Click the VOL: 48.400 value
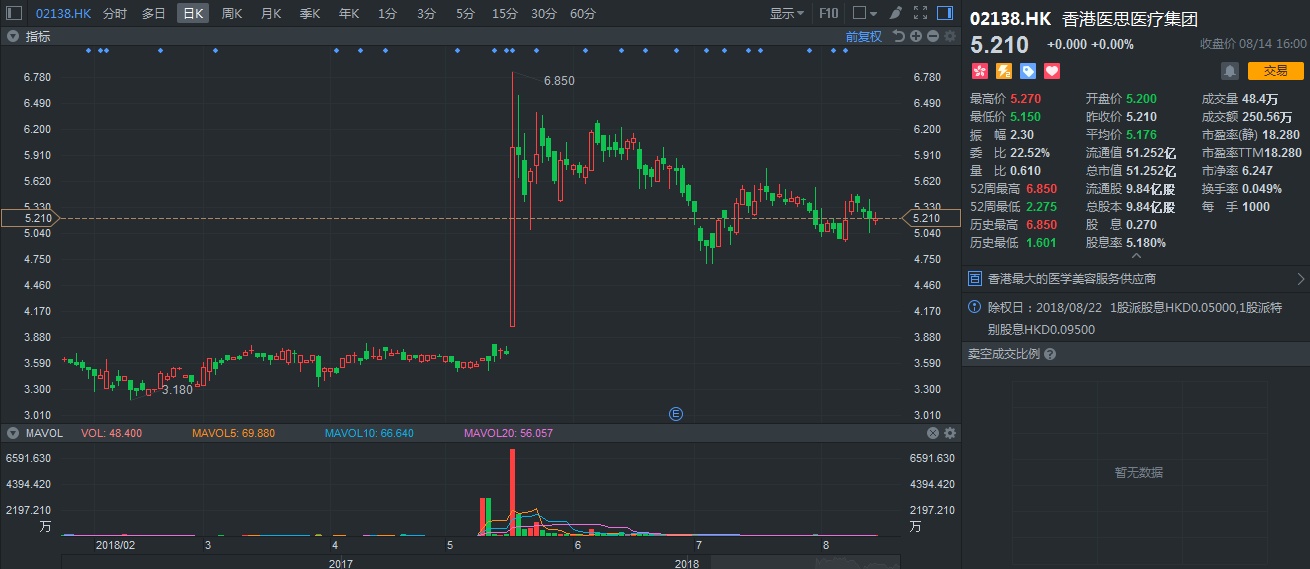The image size is (1310, 569). [x=111, y=433]
